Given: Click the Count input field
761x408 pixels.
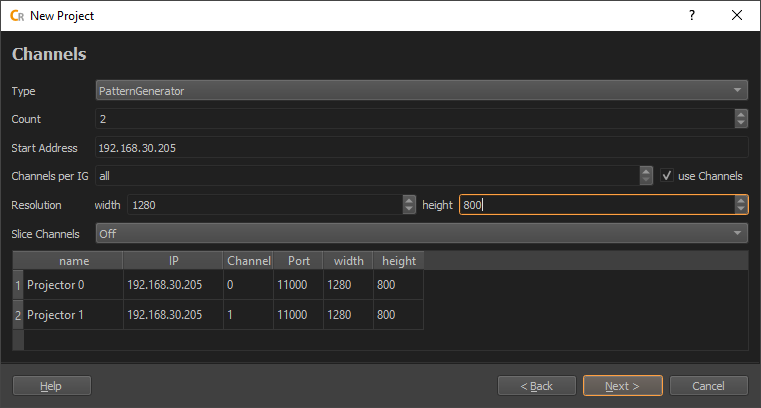Looking at the screenshot, I should (x=414, y=119).
